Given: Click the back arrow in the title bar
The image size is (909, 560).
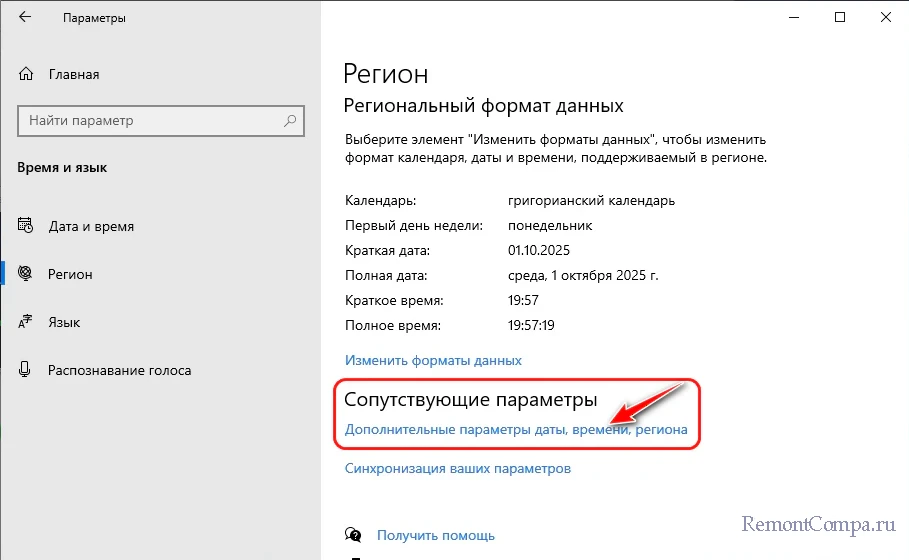Looking at the screenshot, I should click(25, 18).
